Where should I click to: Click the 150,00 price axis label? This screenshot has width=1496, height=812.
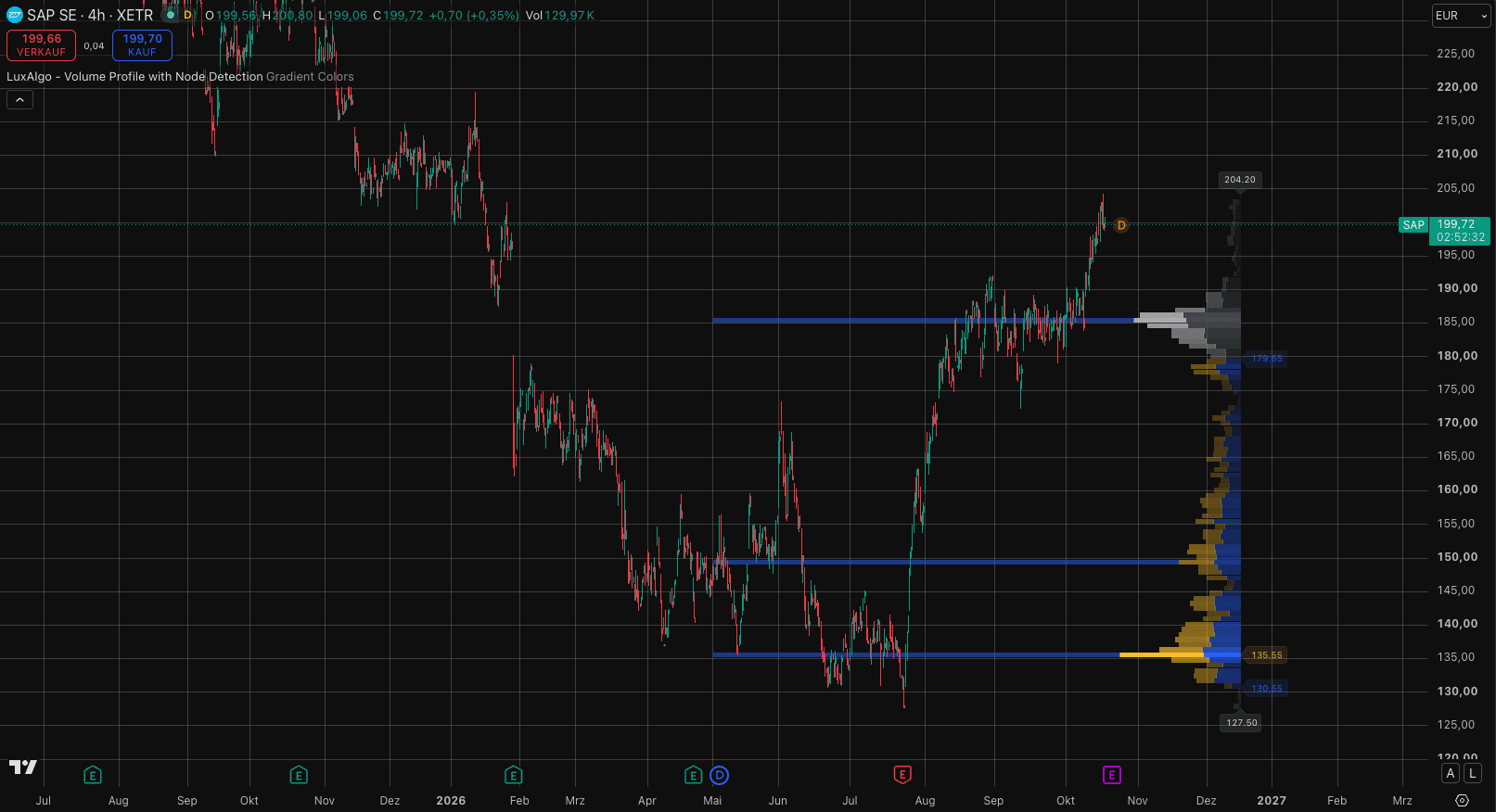pos(1457,557)
